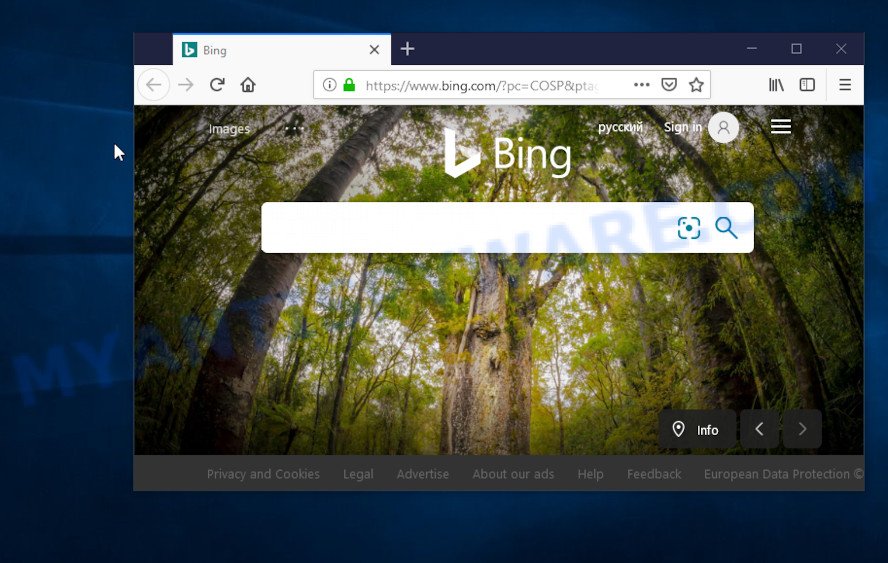Select the Bing tab
The width and height of the screenshot is (888, 563).
click(281, 50)
